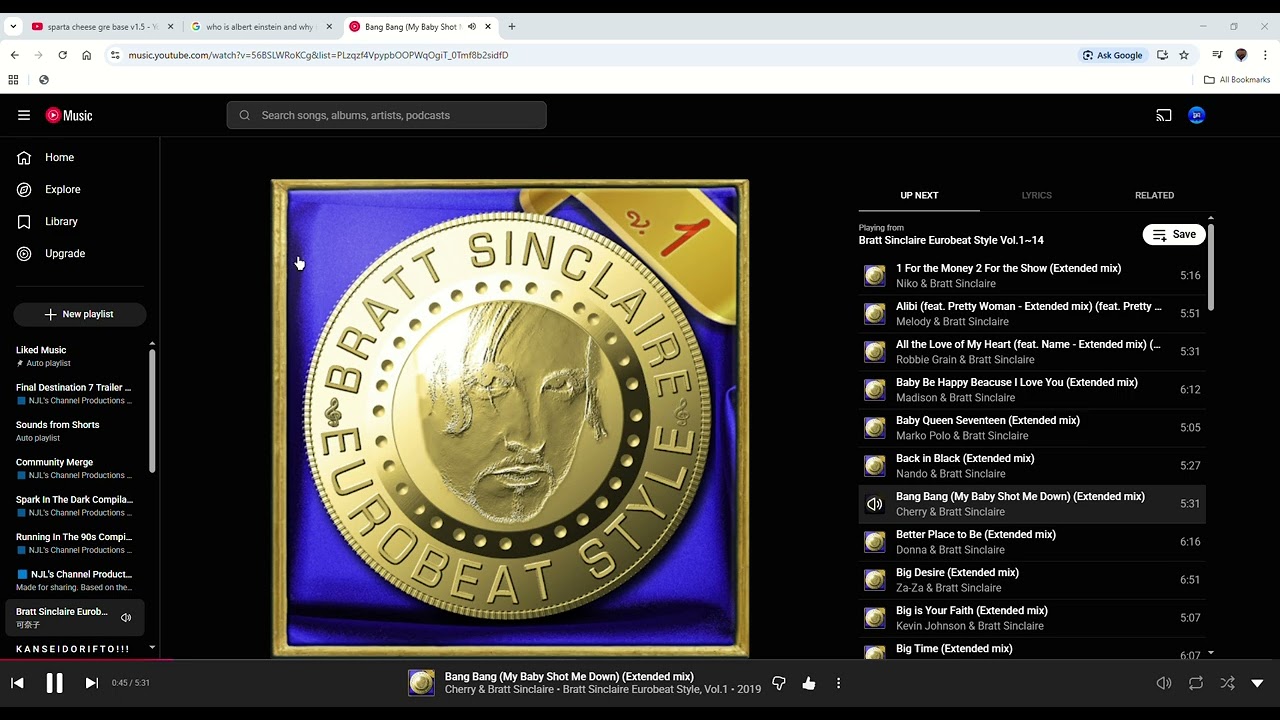This screenshot has width=1280, height=720.
Task: Save the queue as a playlist
Action: tap(1174, 234)
